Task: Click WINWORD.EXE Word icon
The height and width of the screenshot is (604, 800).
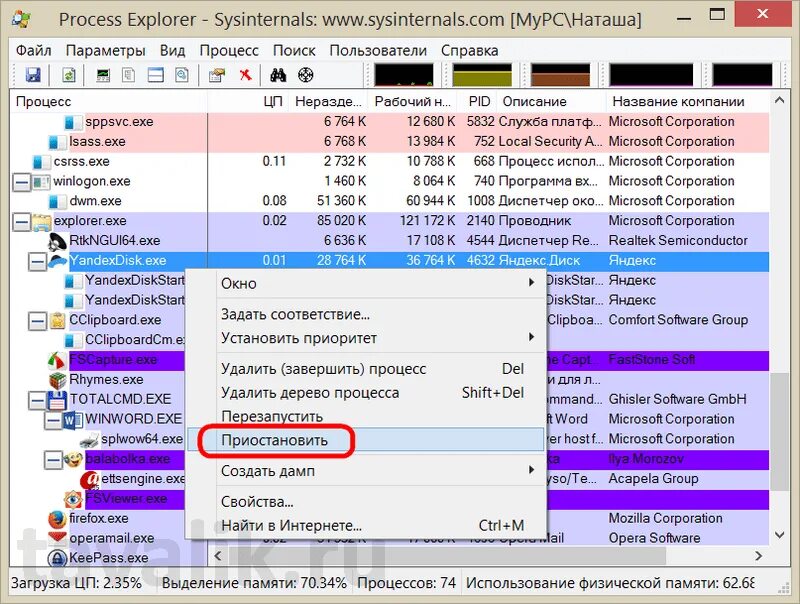Action: tap(72, 420)
